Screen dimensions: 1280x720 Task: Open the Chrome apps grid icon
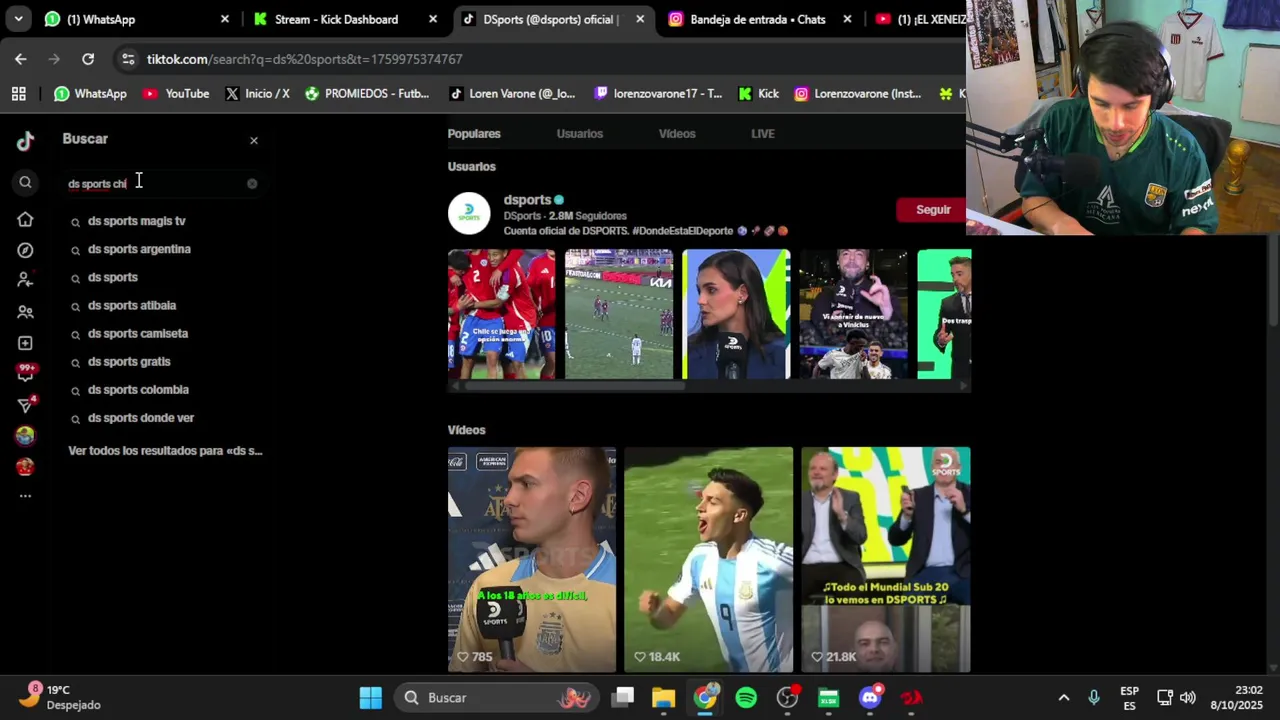point(18,94)
